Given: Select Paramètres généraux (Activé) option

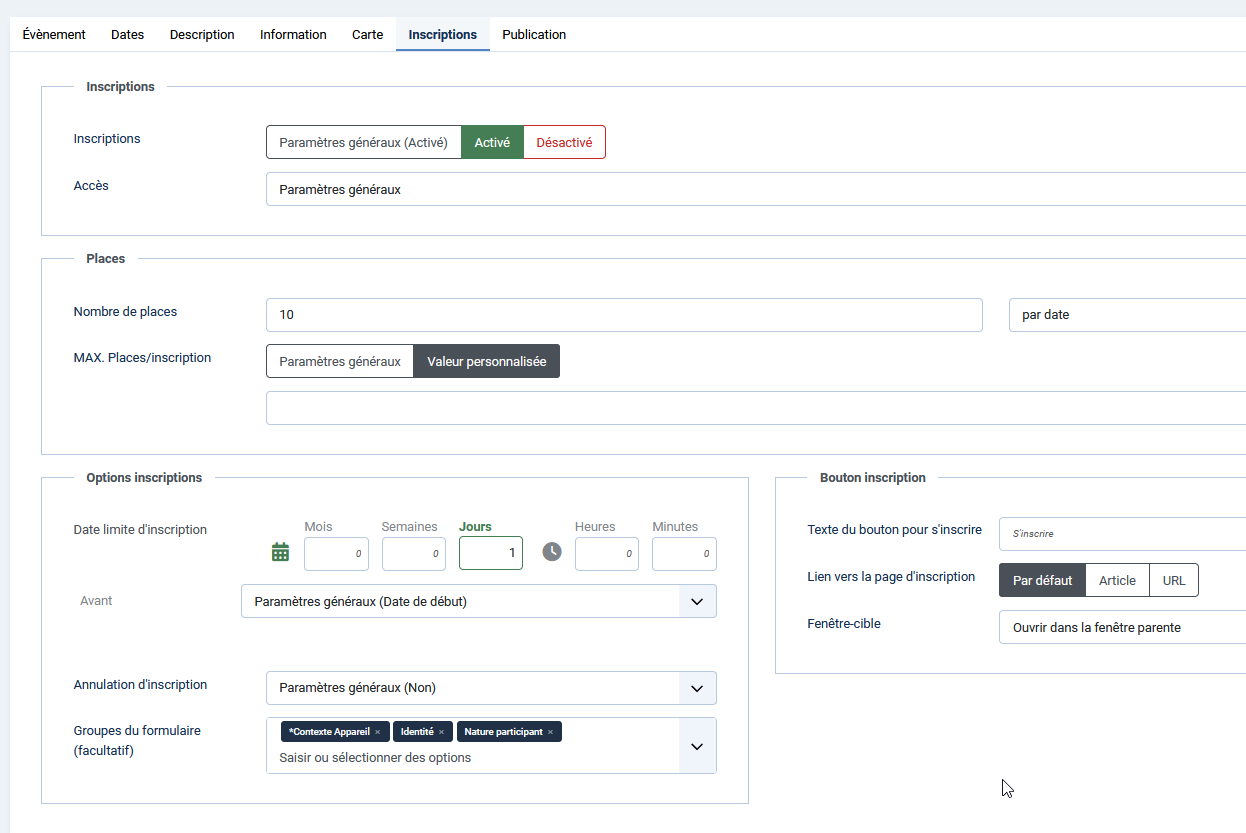Looking at the screenshot, I should pos(363,142).
